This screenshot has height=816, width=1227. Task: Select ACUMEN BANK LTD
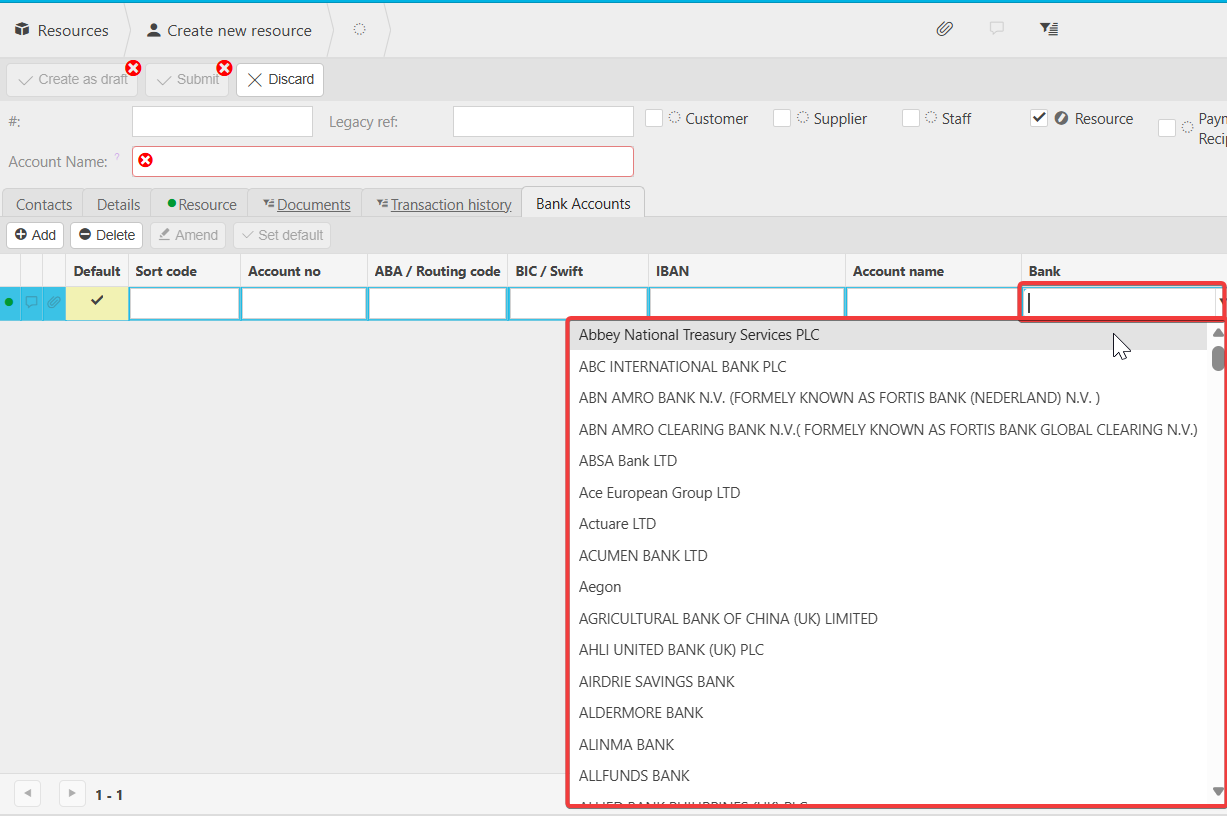tap(888, 556)
